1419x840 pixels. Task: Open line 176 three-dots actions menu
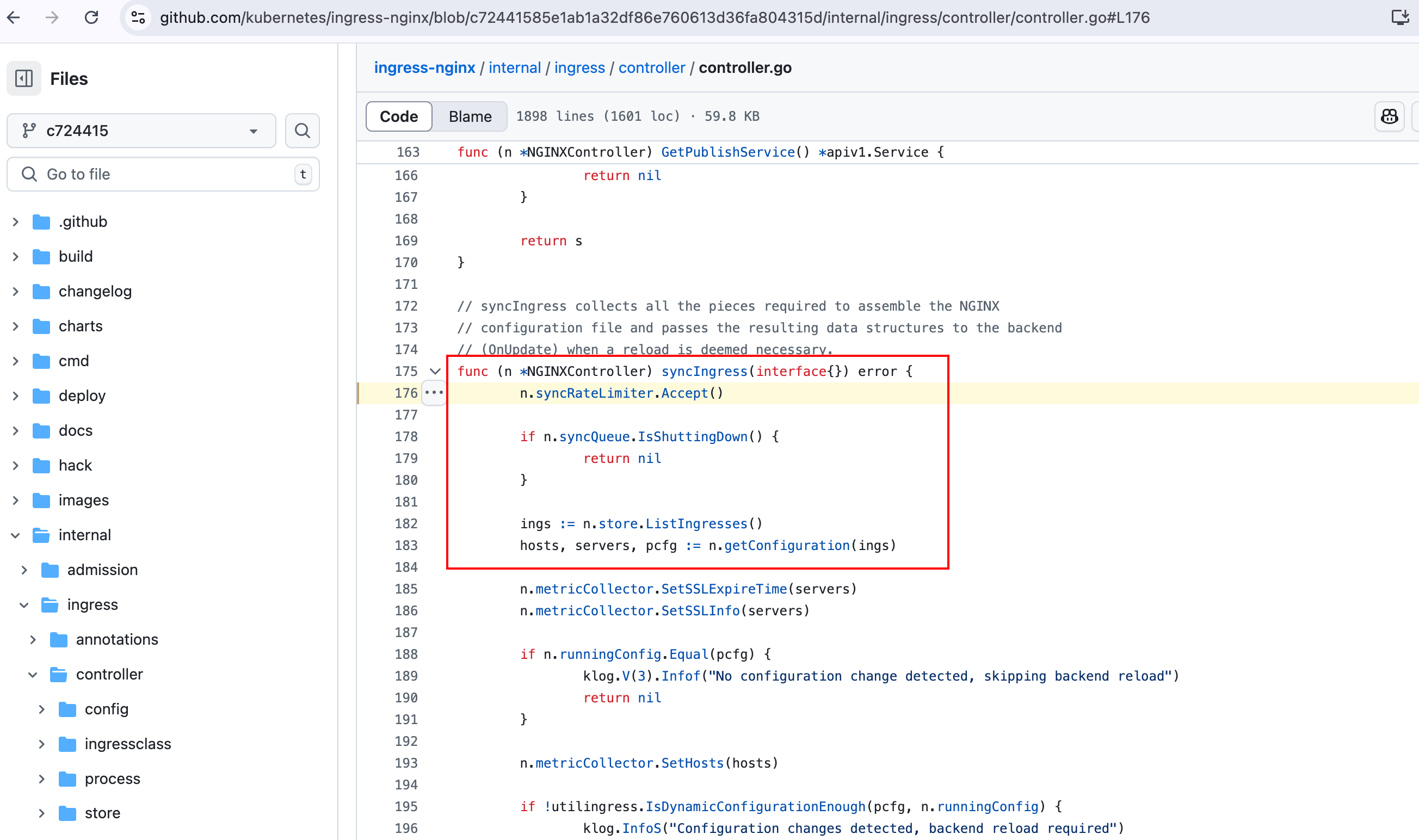tap(434, 393)
